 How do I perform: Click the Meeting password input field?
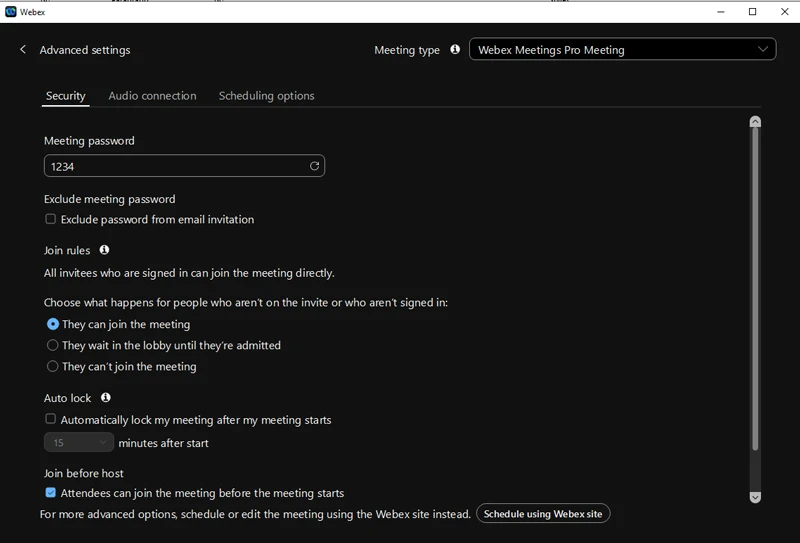coord(184,166)
